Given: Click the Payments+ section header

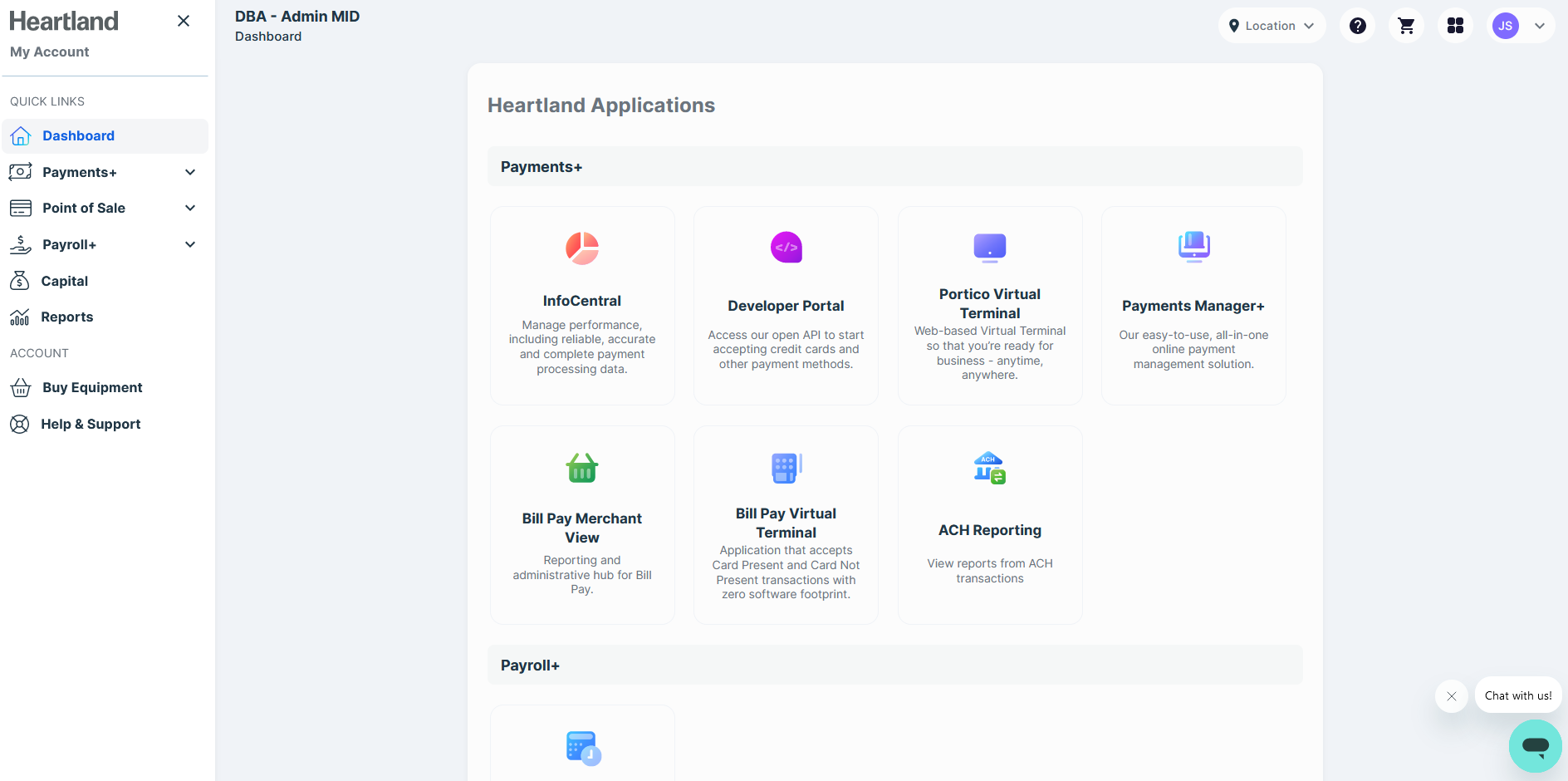Looking at the screenshot, I should 894,166.
